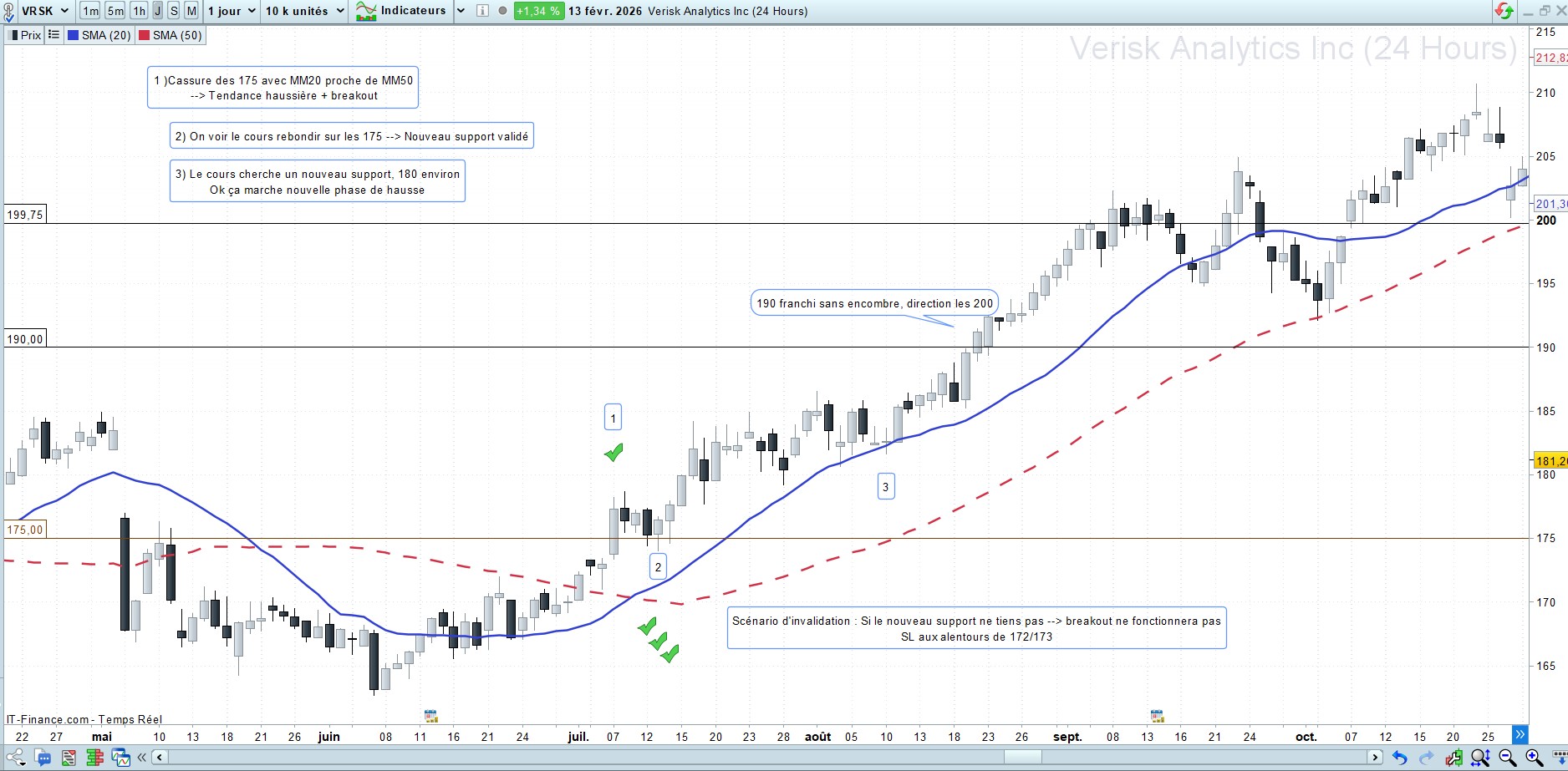Click the 'oct.' label on the time axis
Viewport: 1568px width, 771px height.
click(x=1306, y=737)
